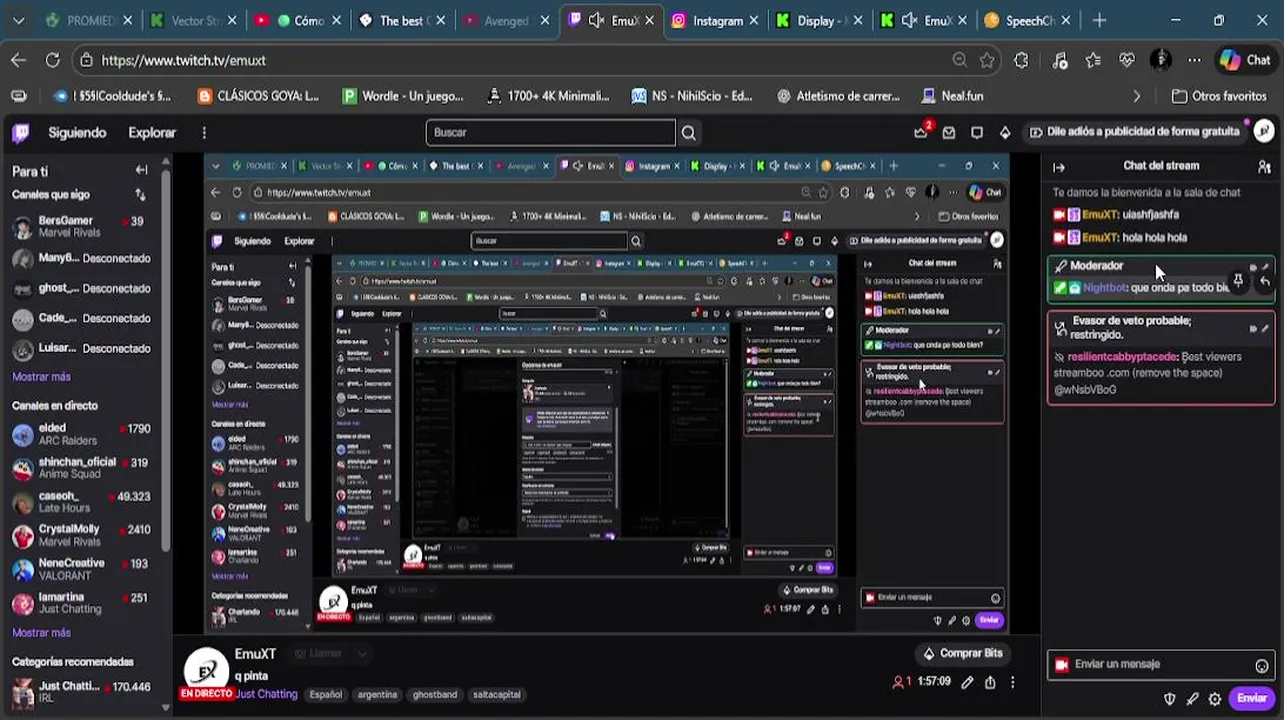Open a new browser tab
The width and height of the screenshot is (1284, 720).
pos(1099,20)
